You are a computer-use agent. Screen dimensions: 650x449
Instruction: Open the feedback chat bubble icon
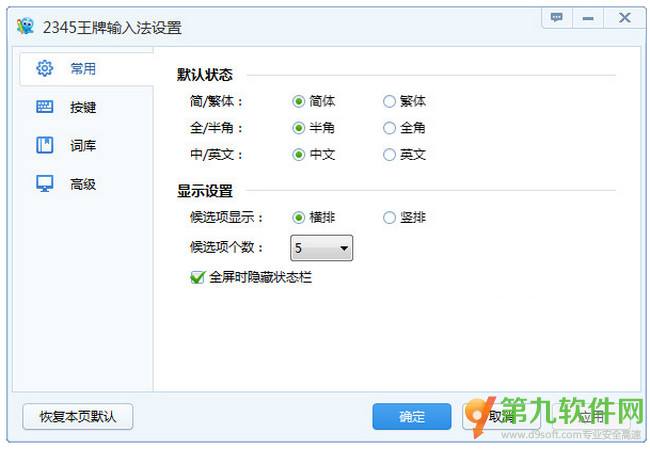[x=557, y=18]
